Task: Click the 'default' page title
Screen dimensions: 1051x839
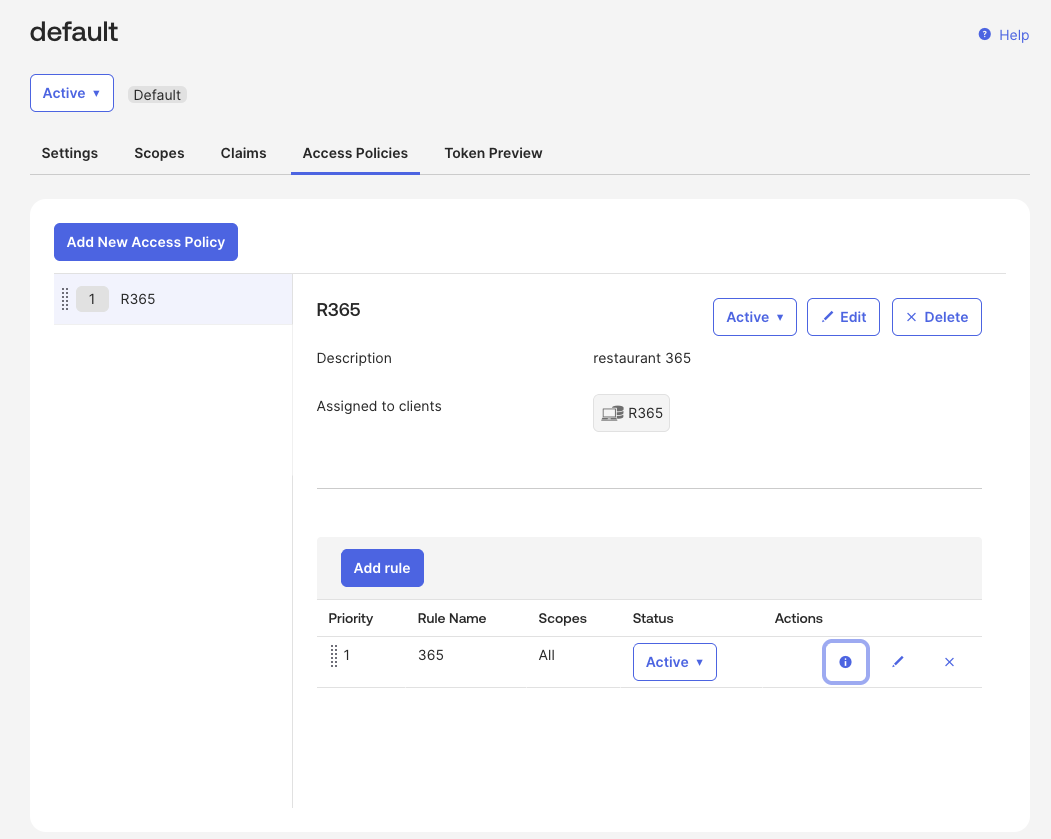Action: [74, 31]
